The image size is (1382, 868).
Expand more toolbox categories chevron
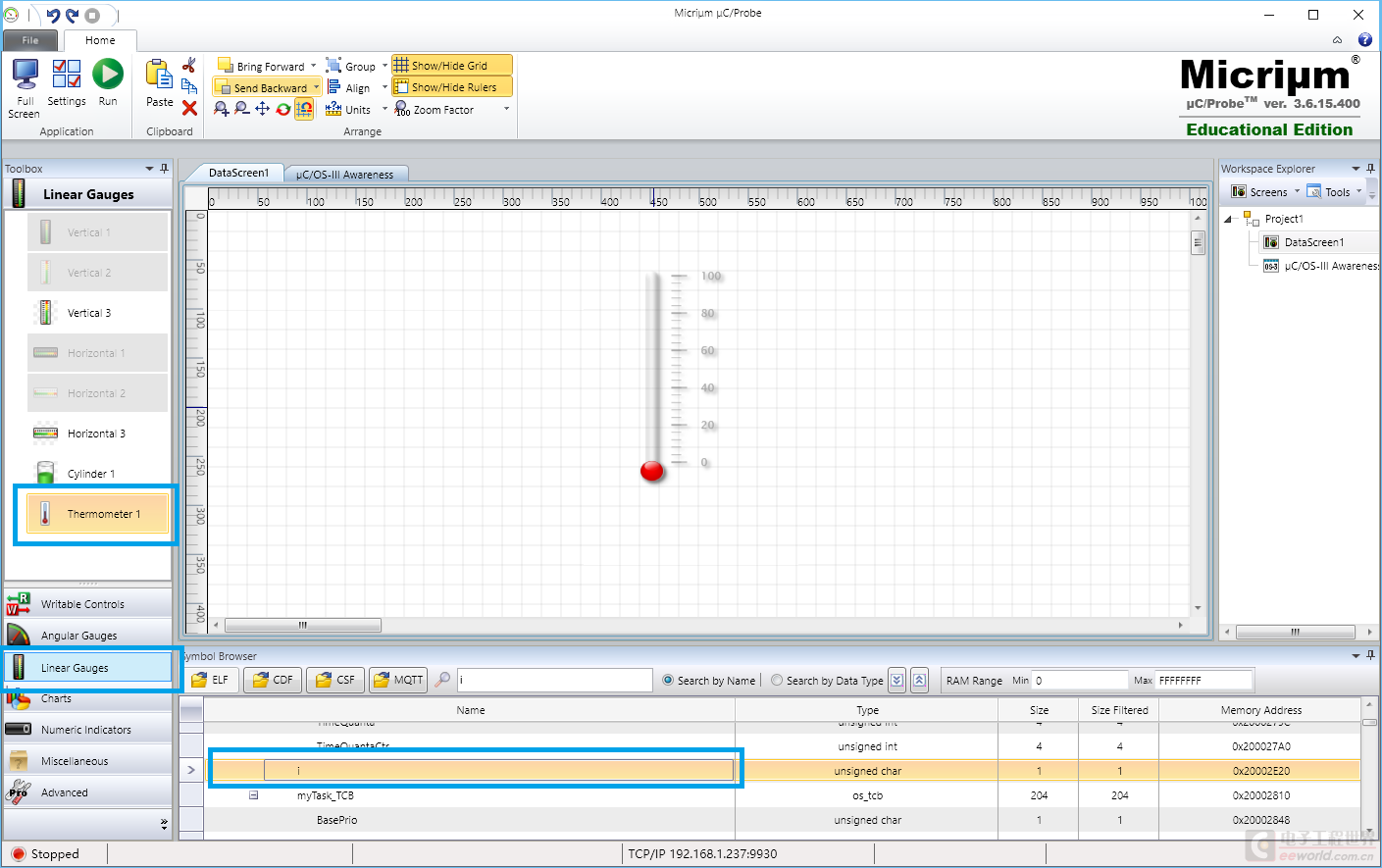tap(164, 824)
